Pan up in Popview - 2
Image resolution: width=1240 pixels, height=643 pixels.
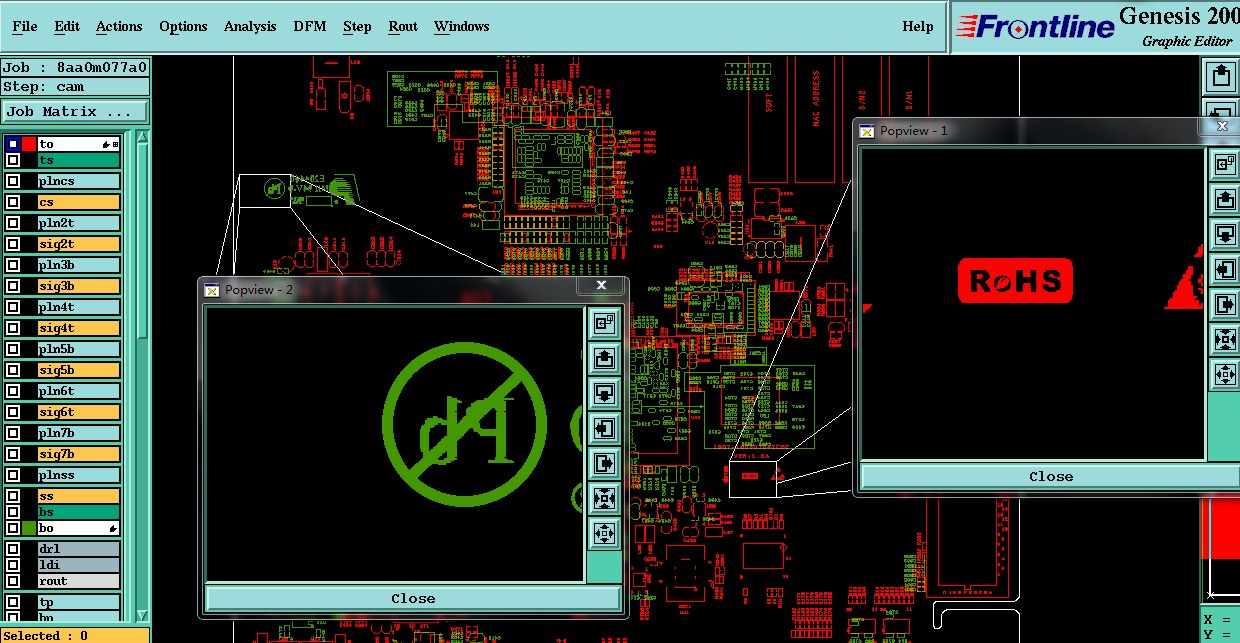604,358
